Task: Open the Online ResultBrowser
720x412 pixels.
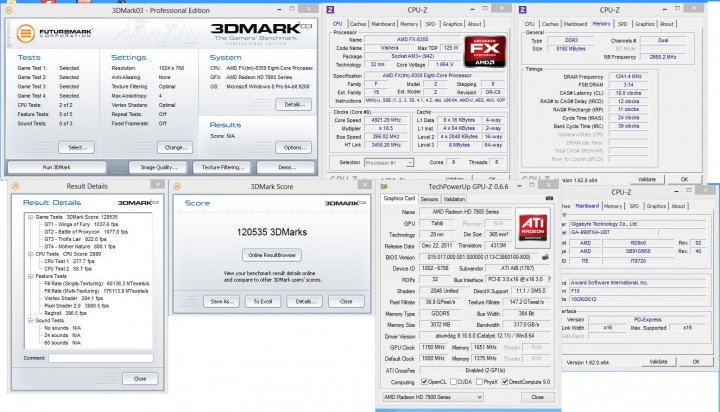Action: click(x=272, y=255)
